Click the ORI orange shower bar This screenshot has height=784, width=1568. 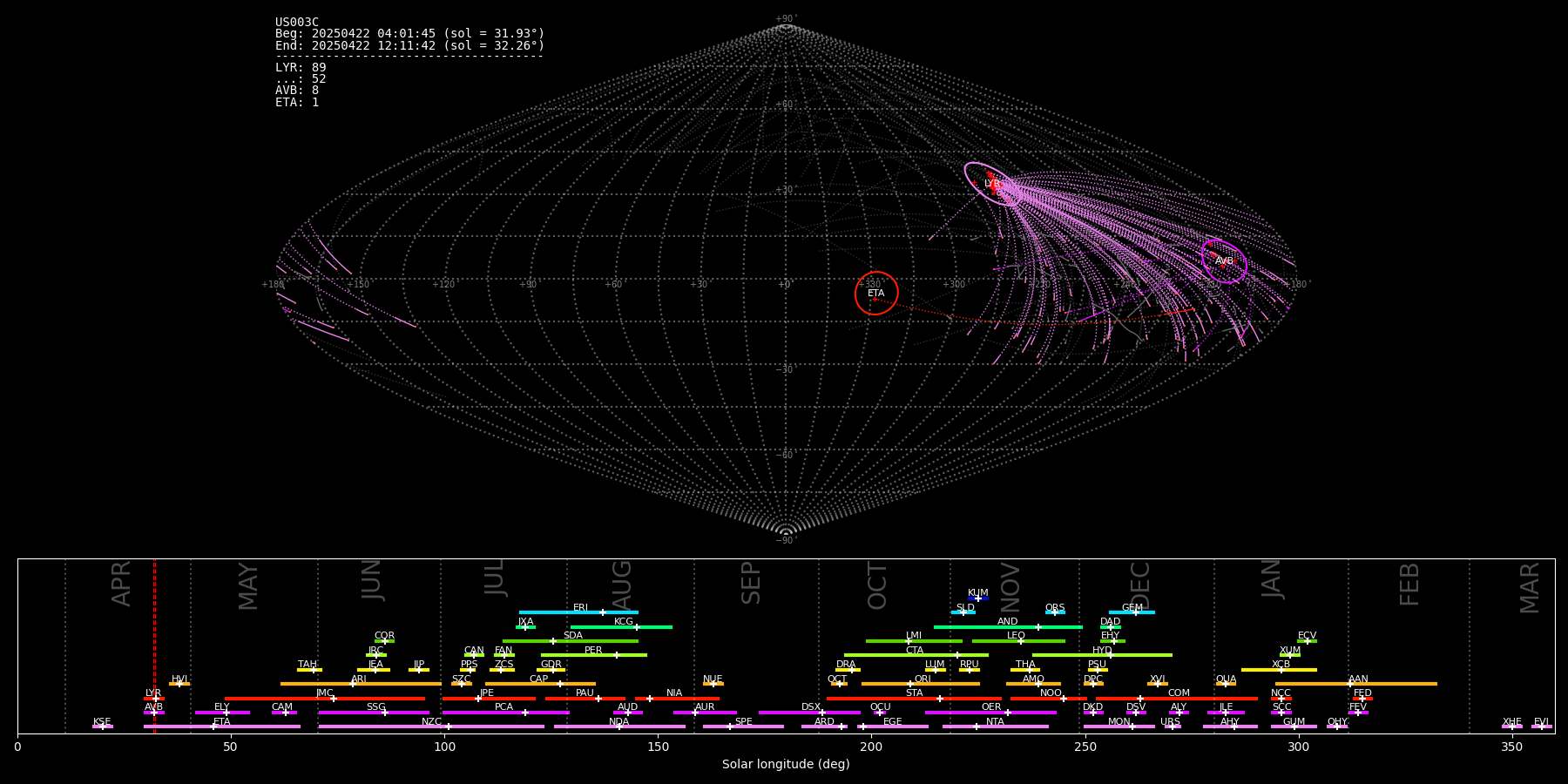pos(921,684)
